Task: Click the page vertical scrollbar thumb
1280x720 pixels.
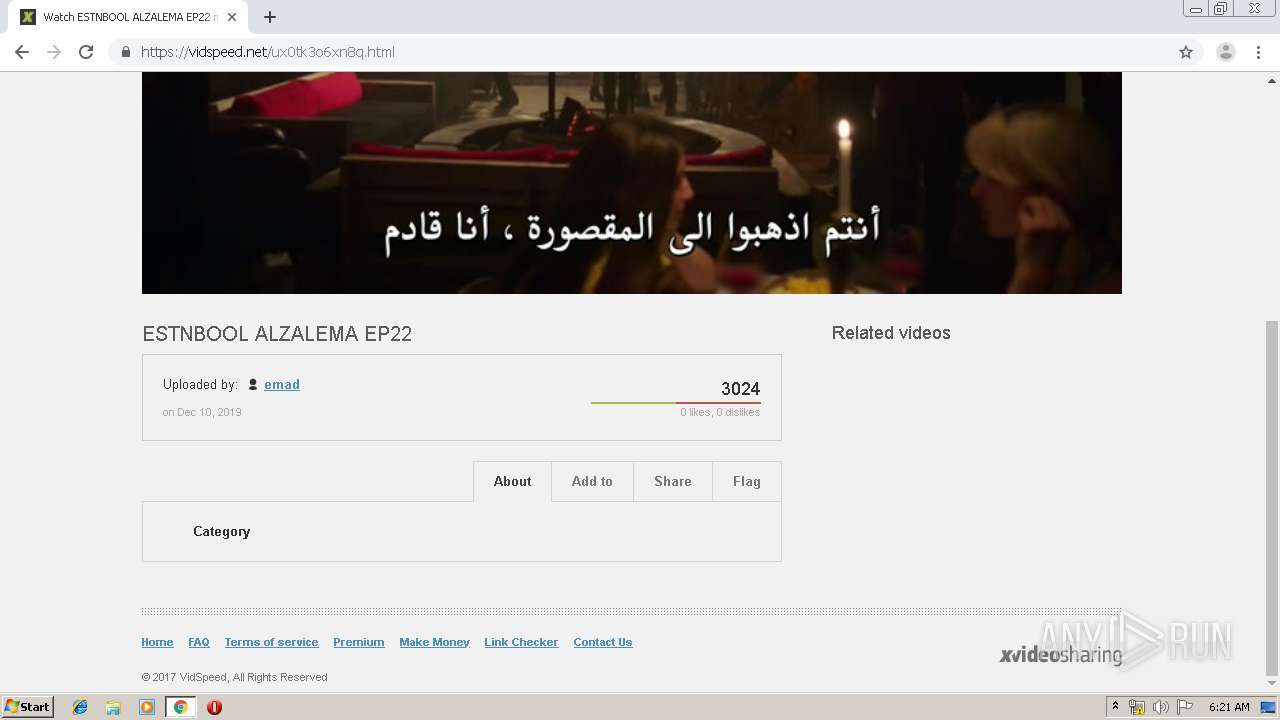Action: click(x=1272, y=498)
